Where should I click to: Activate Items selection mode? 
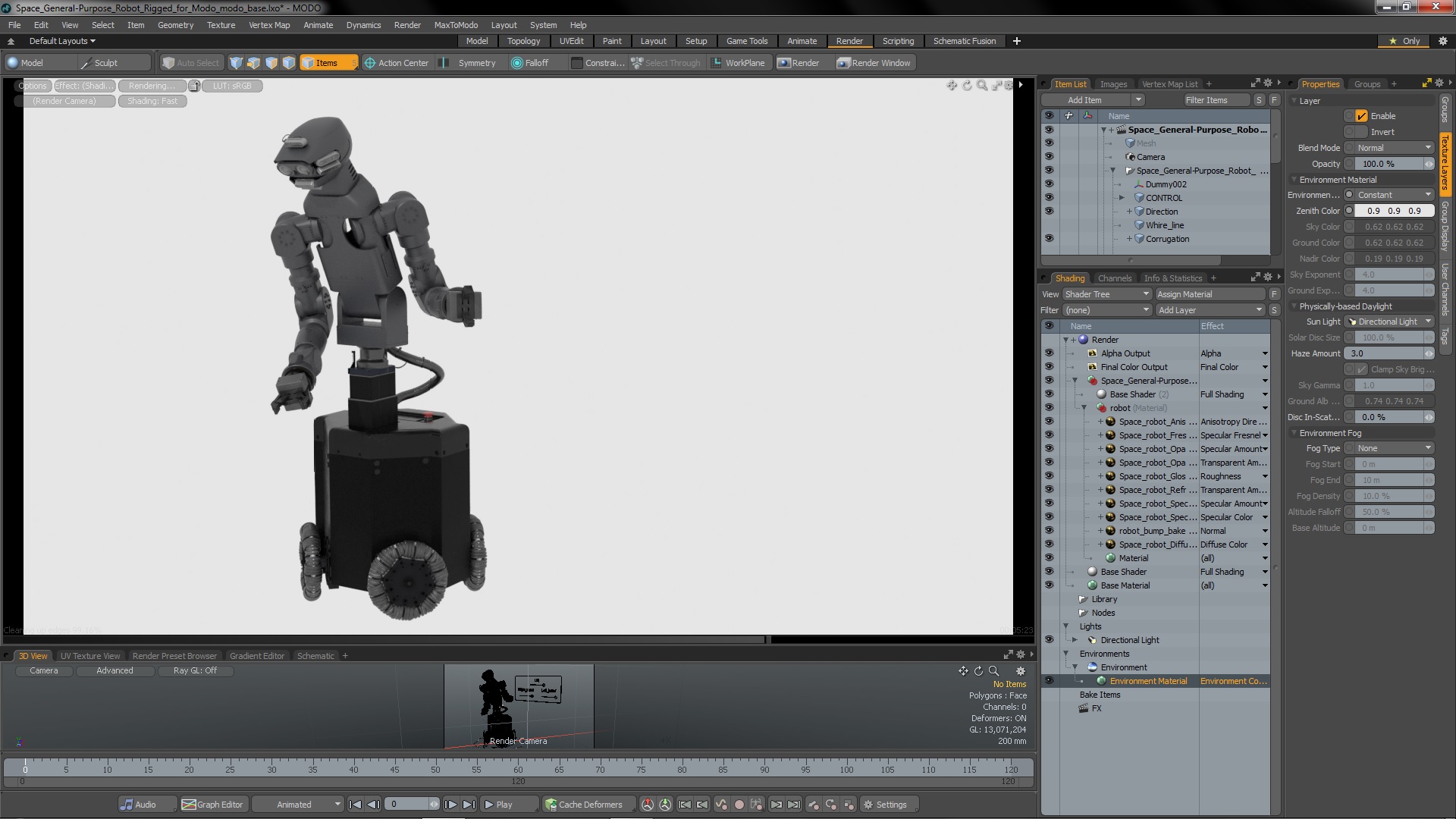tap(328, 63)
